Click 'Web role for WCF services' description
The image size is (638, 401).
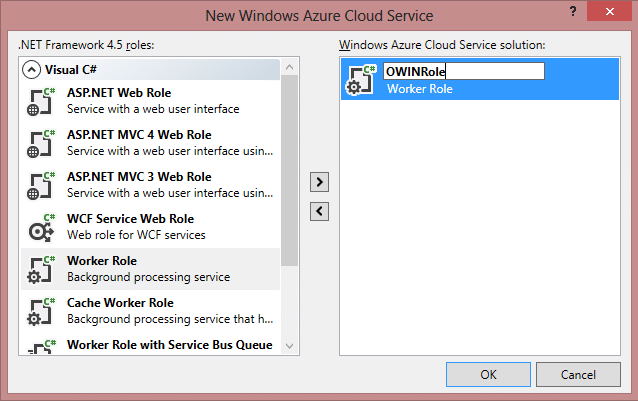click(136, 235)
